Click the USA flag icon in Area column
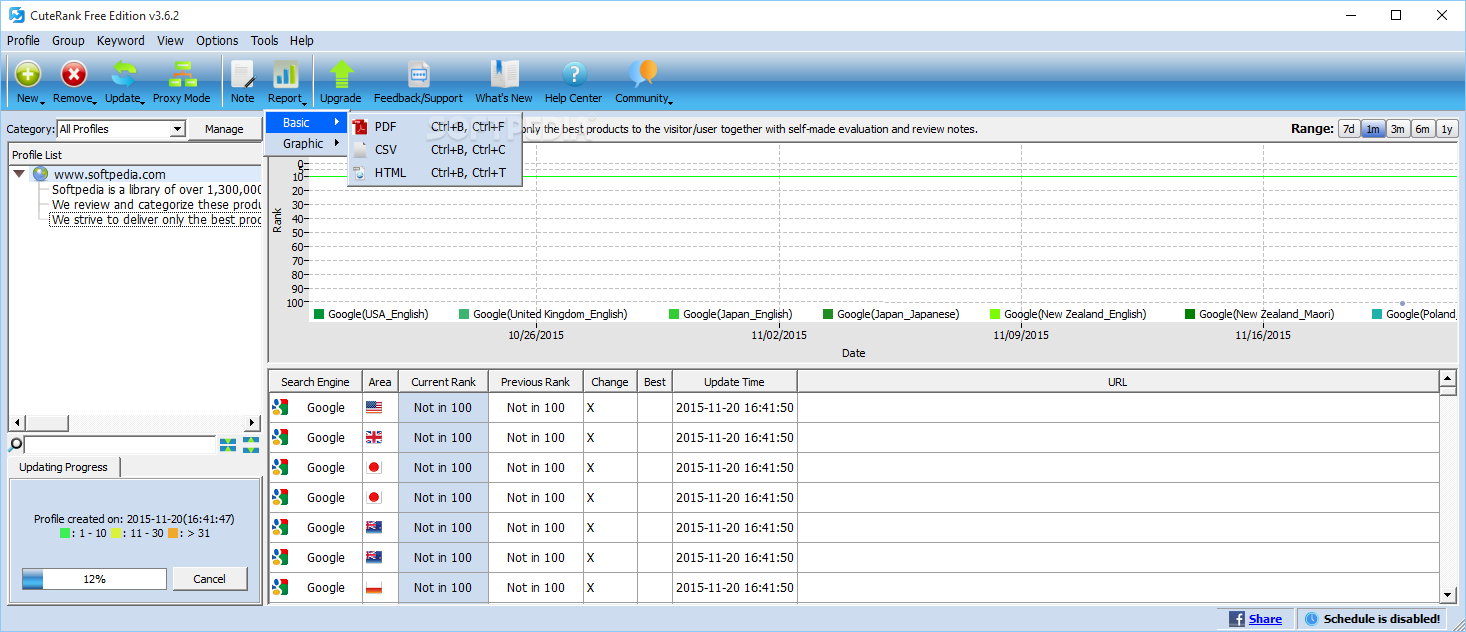The height and width of the screenshot is (632, 1466). click(374, 408)
